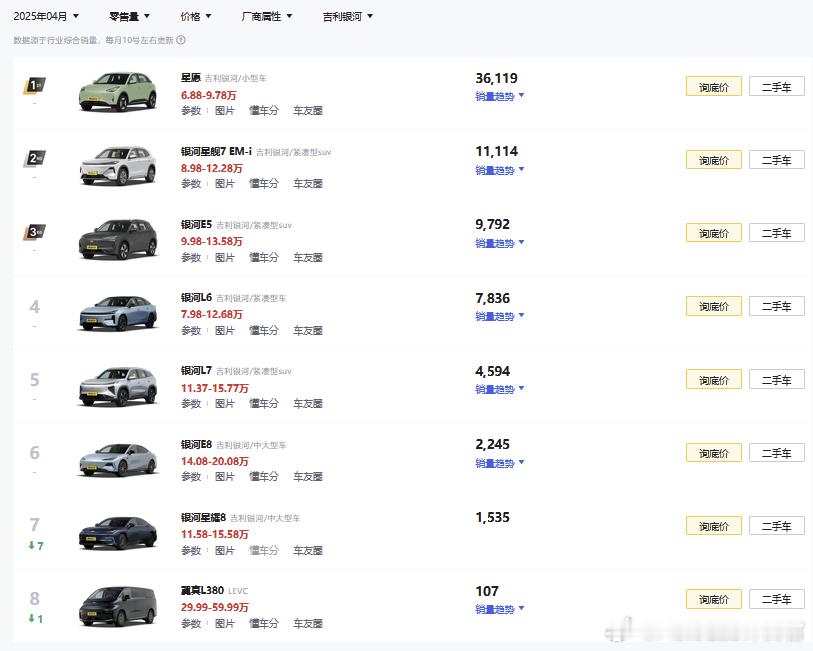The width and height of the screenshot is (813, 651).
Task: Expand the 价格 filter dropdown
Action: [x=195, y=17]
